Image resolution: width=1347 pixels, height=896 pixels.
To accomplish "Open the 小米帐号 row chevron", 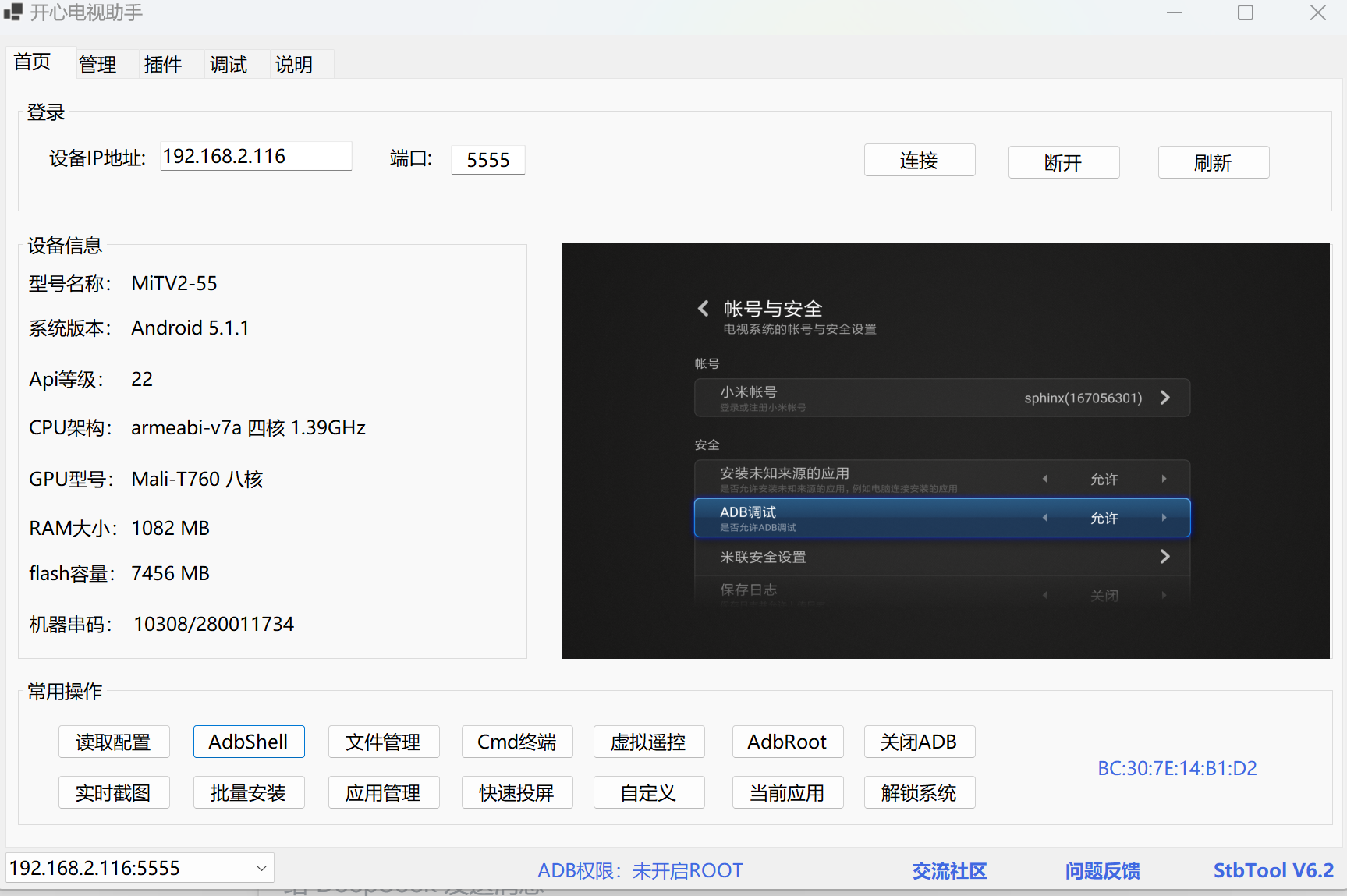I will pos(1165,398).
